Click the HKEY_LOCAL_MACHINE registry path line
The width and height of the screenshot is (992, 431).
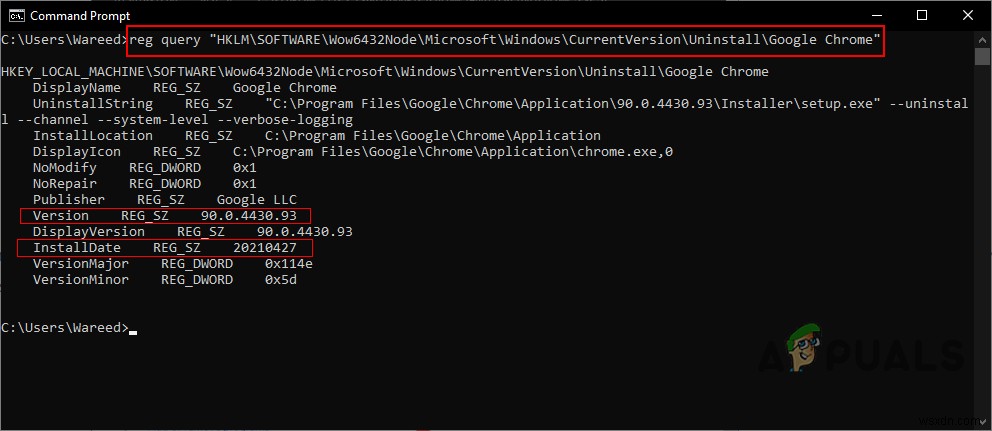(x=385, y=72)
